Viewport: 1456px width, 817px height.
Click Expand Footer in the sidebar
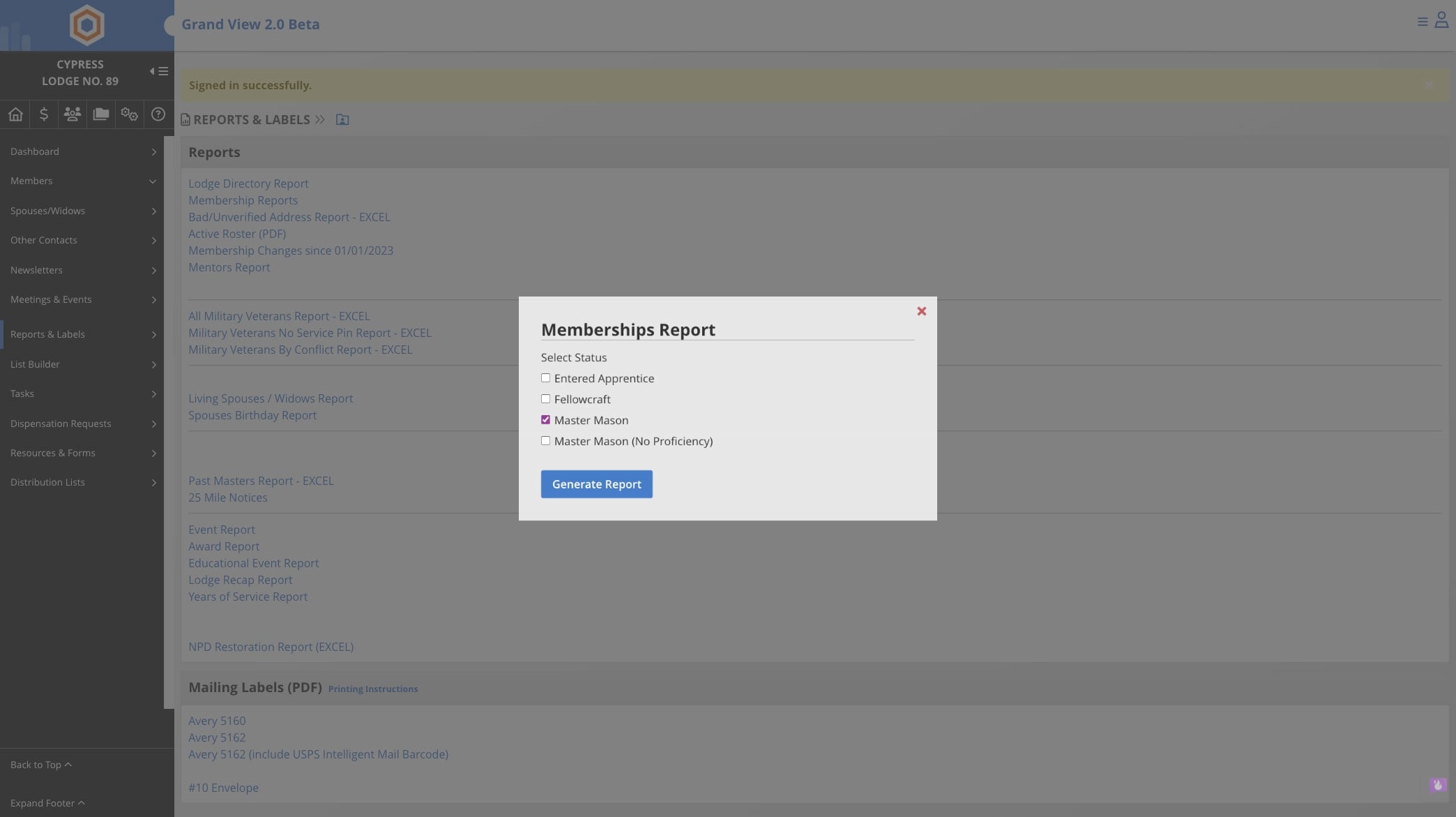(x=47, y=803)
